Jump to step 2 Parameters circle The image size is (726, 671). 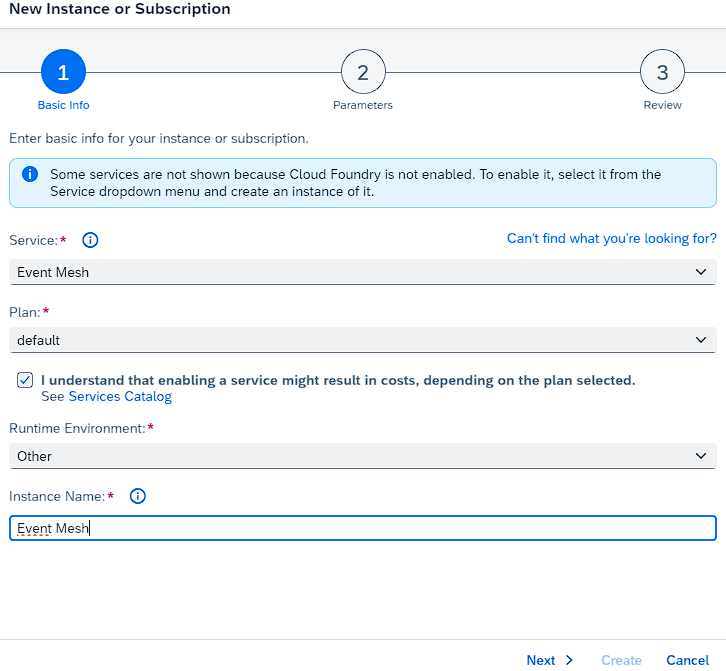click(x=363, y=72)
